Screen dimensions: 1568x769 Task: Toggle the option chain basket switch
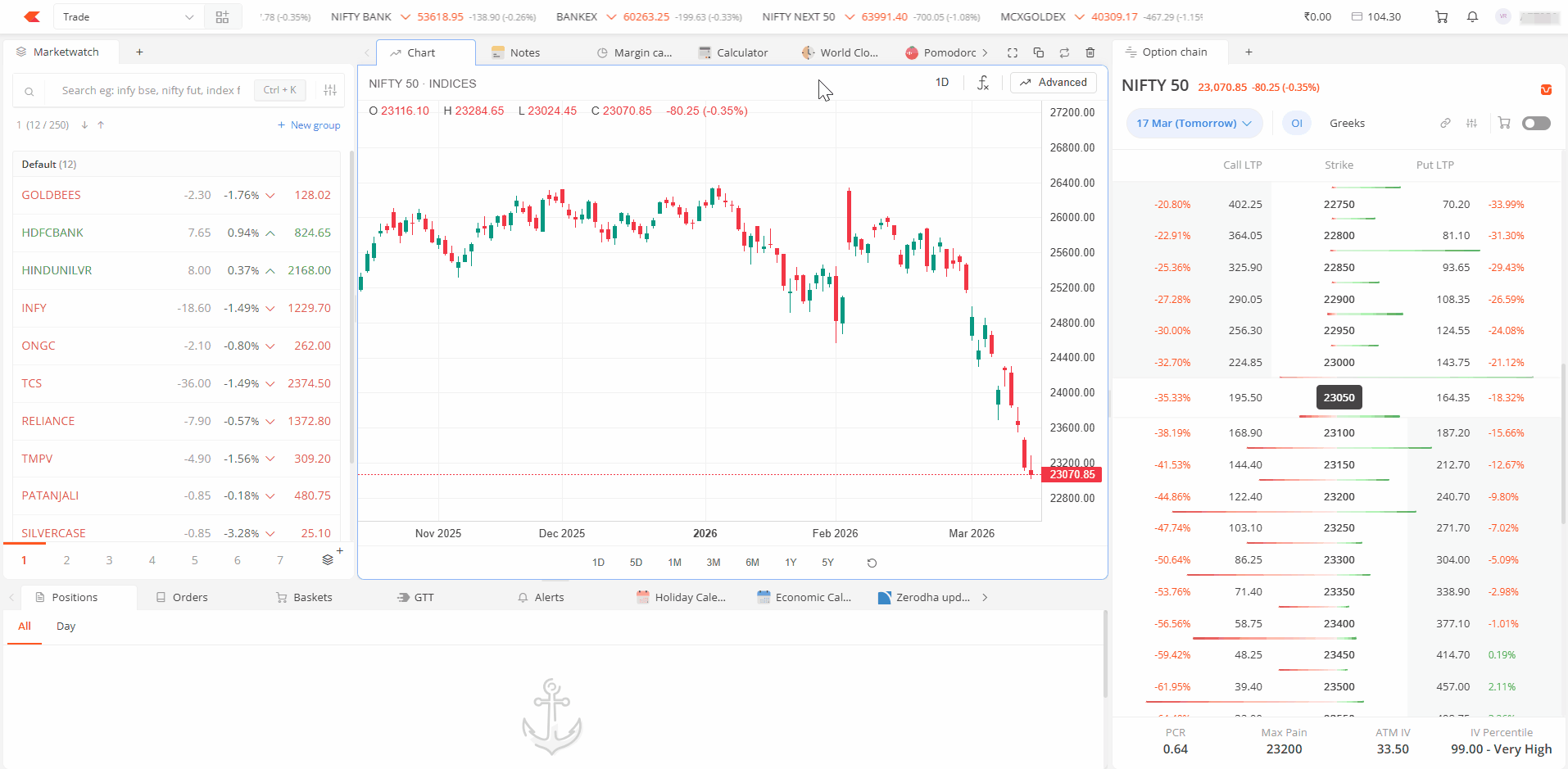tap(1536, 123)
